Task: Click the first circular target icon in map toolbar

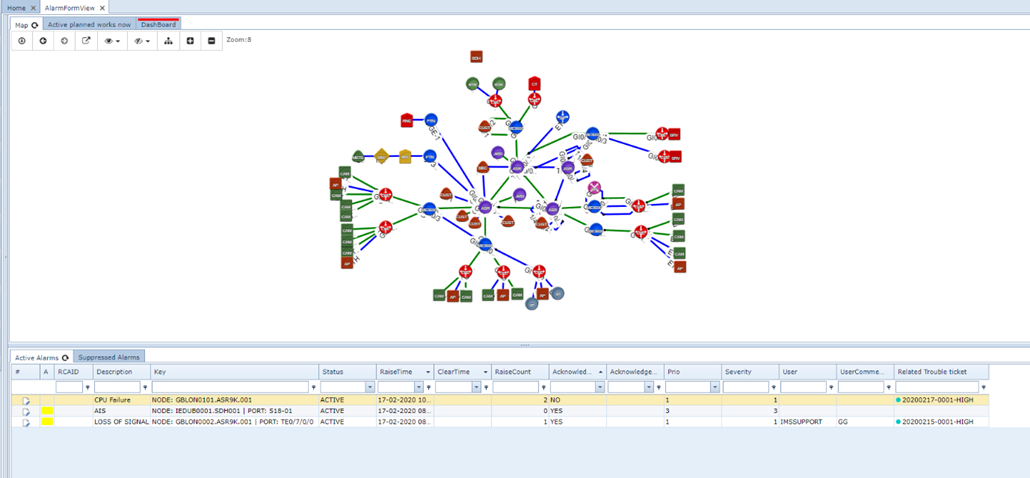Action: tap(22, 41)
